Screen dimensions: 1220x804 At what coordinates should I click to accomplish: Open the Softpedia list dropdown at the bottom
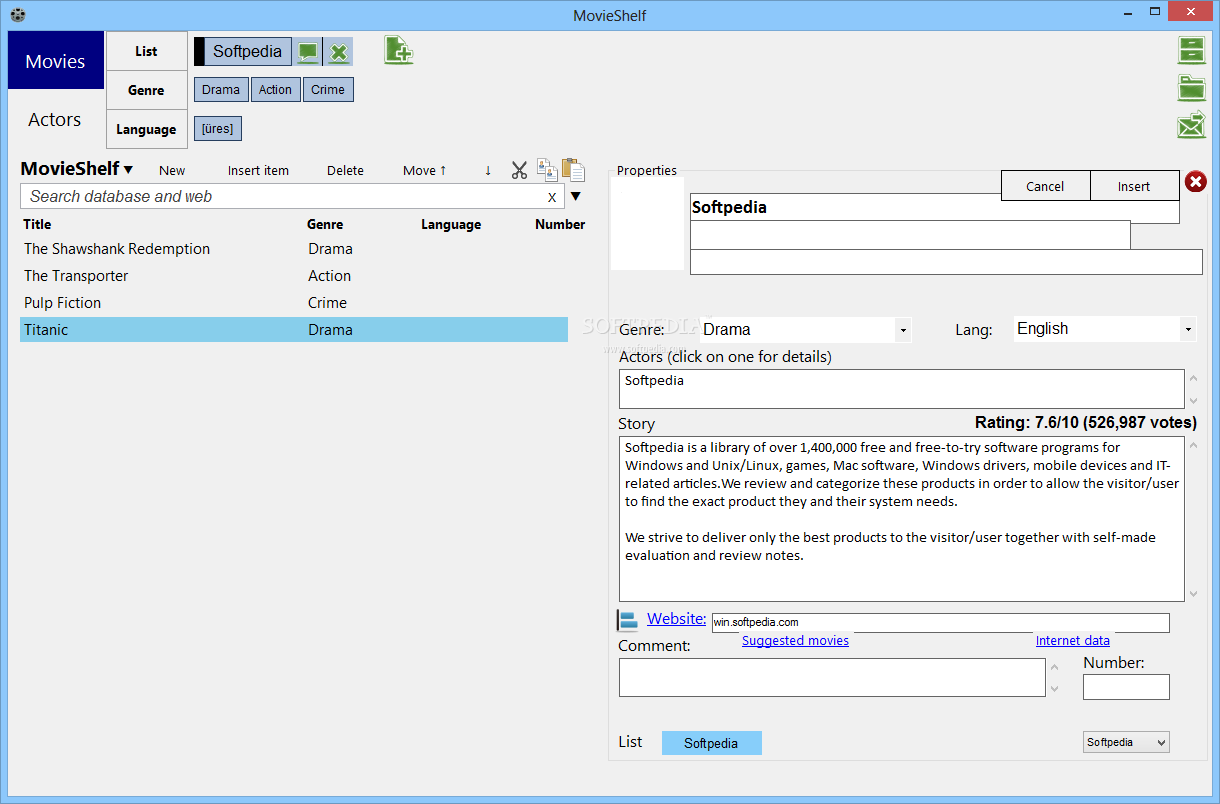pyautogui.click(x=1126, y=742)
